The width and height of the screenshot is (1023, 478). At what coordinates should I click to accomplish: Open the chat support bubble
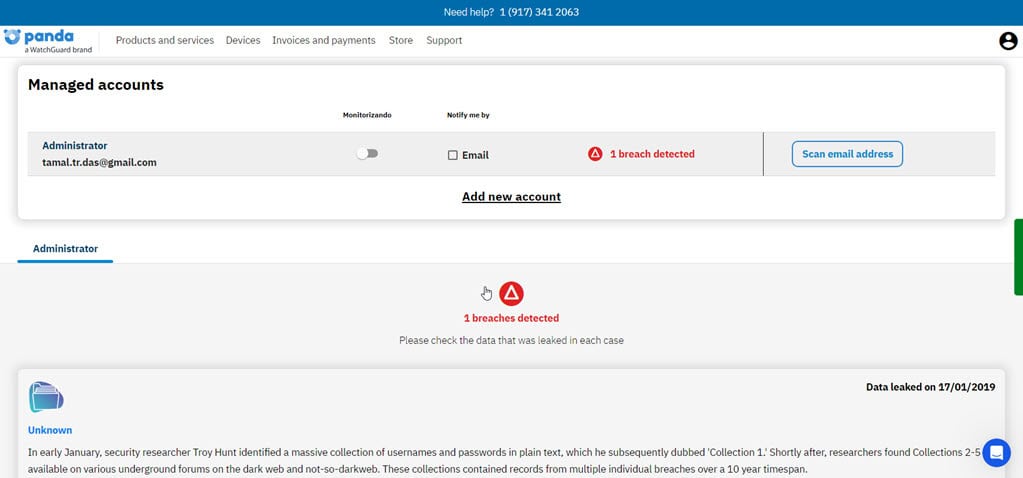tap(996, 453)
